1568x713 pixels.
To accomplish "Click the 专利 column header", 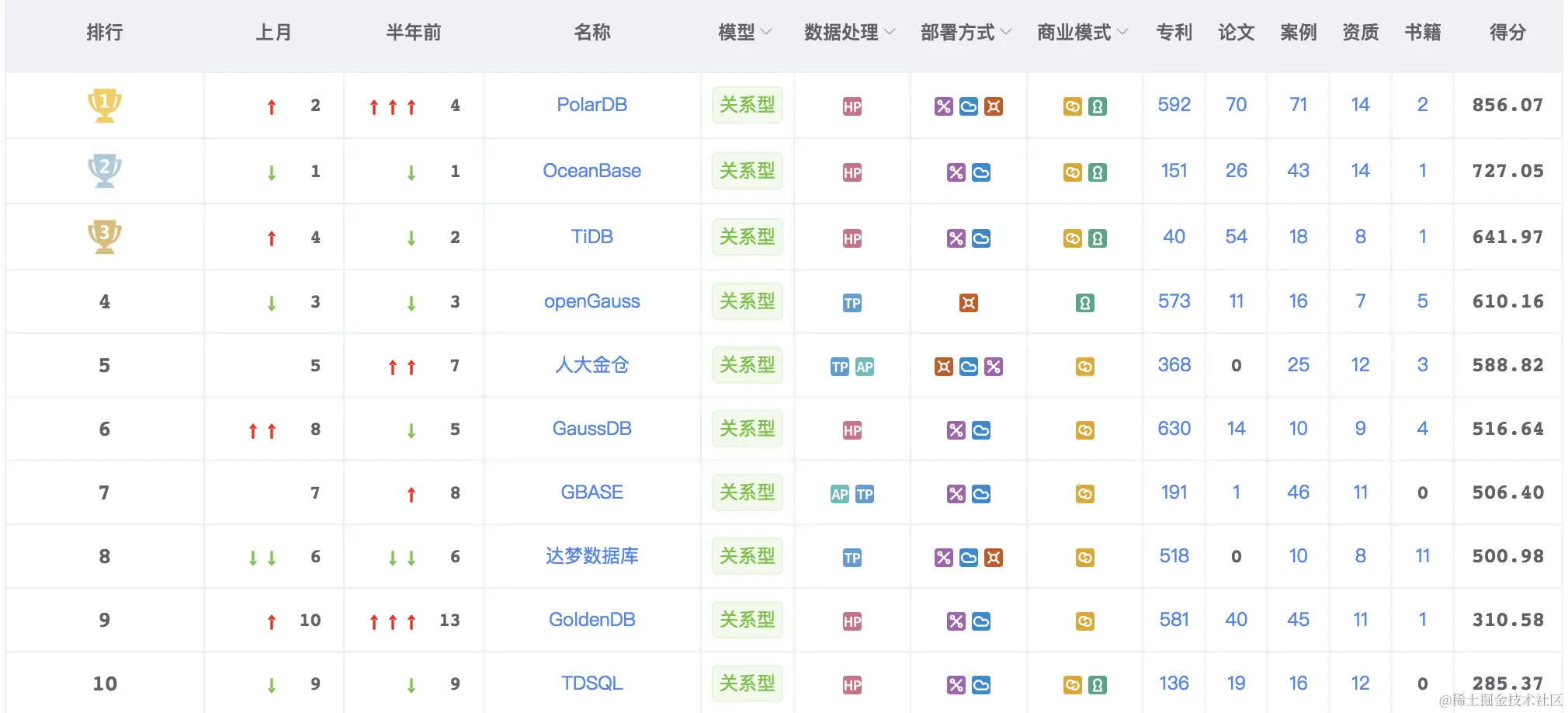I will (1174, 33).
